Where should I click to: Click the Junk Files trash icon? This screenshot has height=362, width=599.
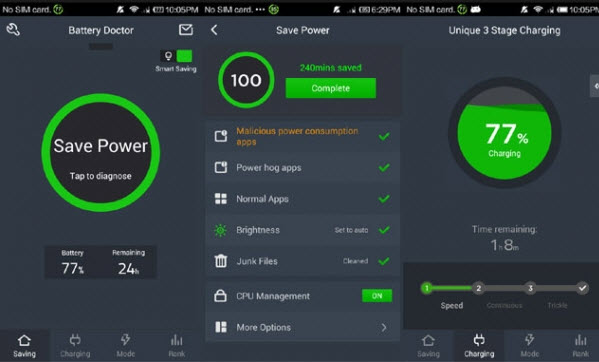220,261
